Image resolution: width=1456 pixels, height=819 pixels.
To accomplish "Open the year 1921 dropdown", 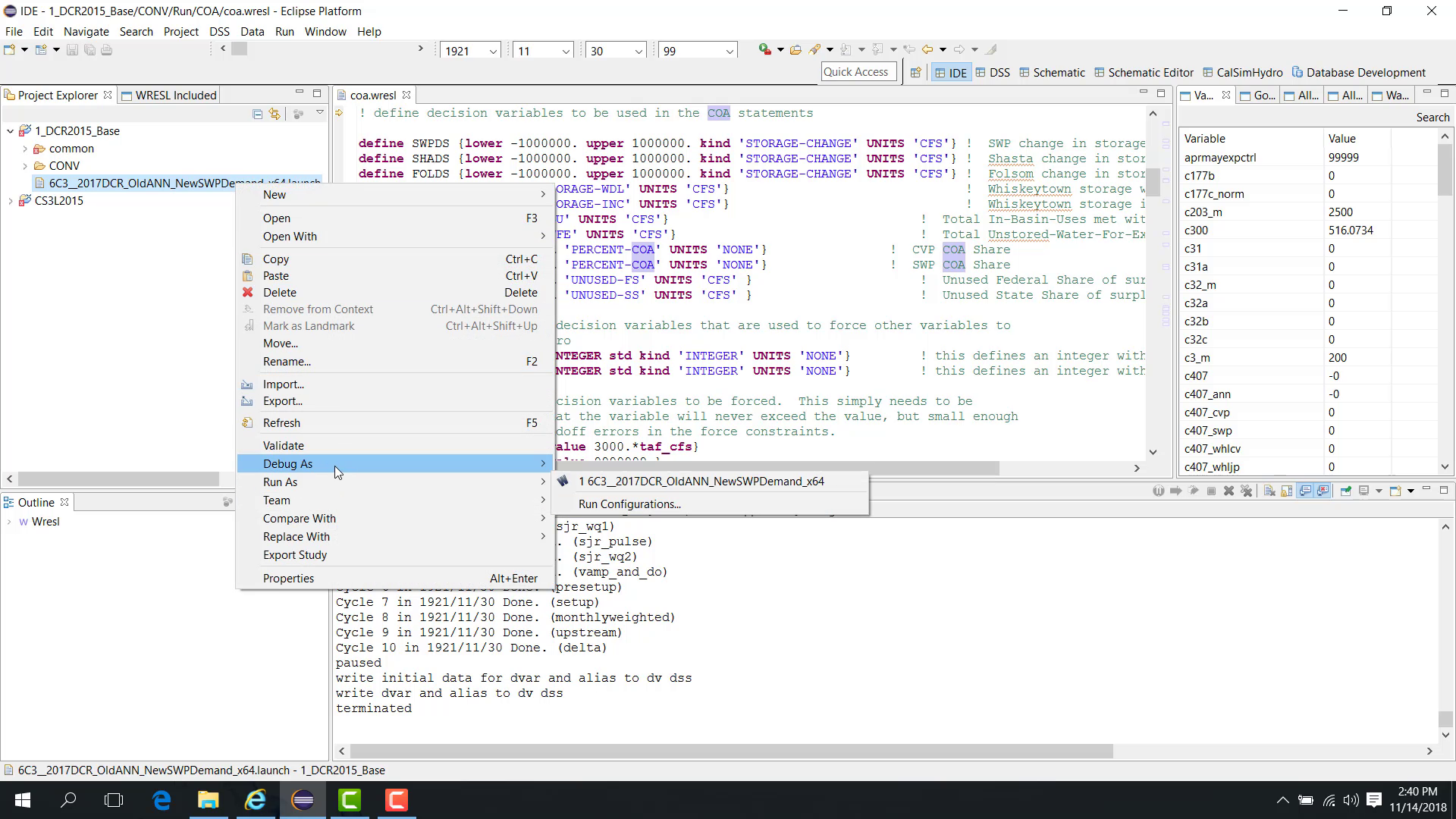I will (x=493, y=51).
